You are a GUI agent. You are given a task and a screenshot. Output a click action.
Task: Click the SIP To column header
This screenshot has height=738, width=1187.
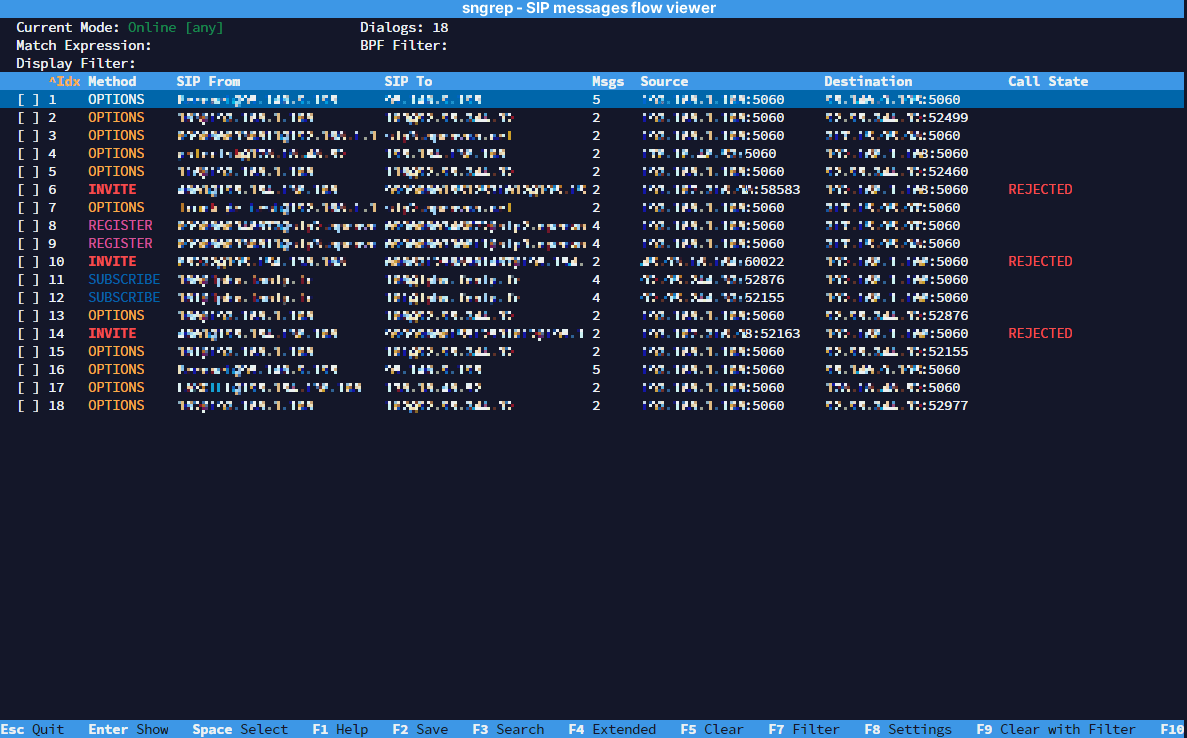point(408,82)
